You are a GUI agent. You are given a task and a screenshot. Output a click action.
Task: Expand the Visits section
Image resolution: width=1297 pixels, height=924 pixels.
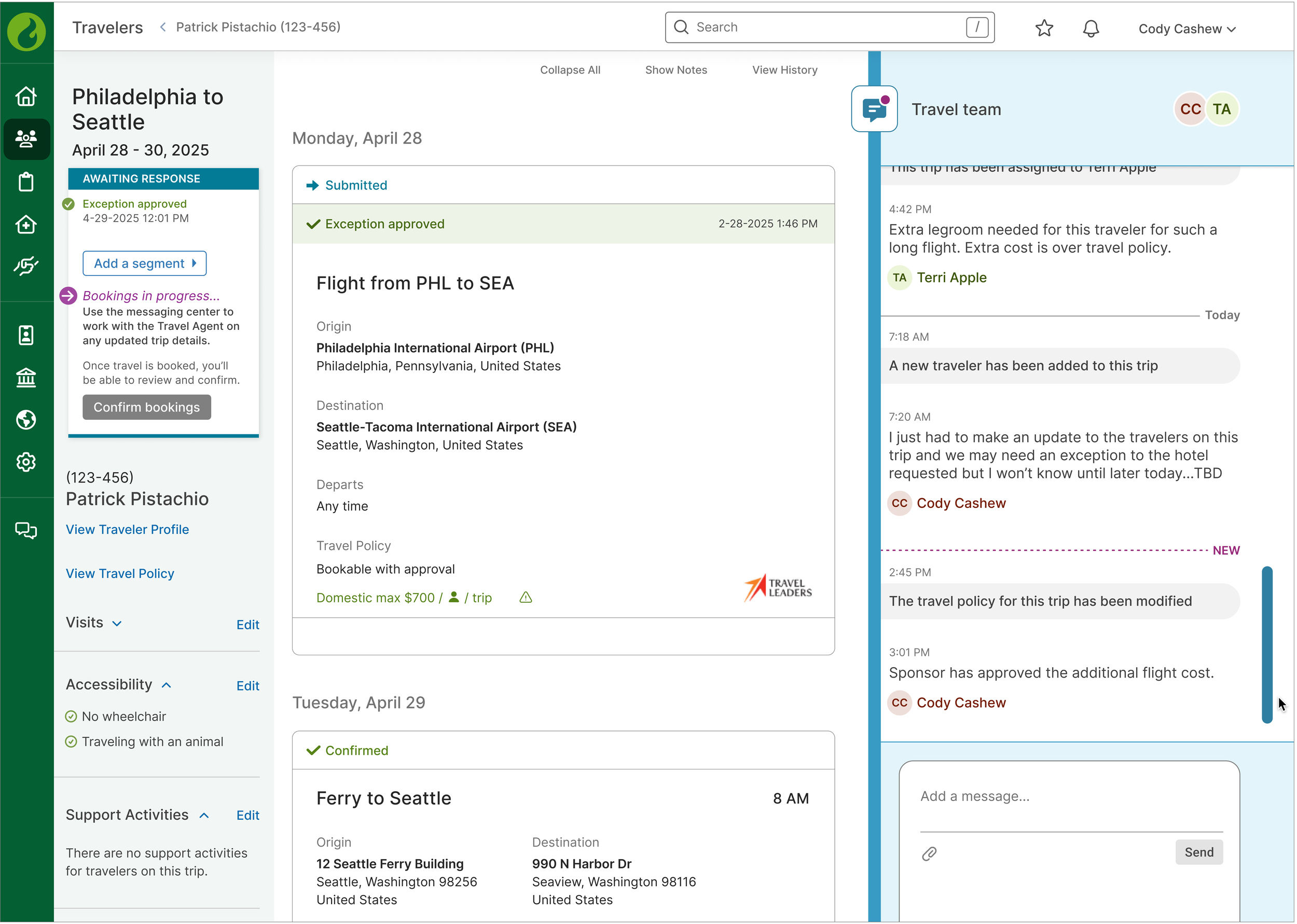coord(117,624)
